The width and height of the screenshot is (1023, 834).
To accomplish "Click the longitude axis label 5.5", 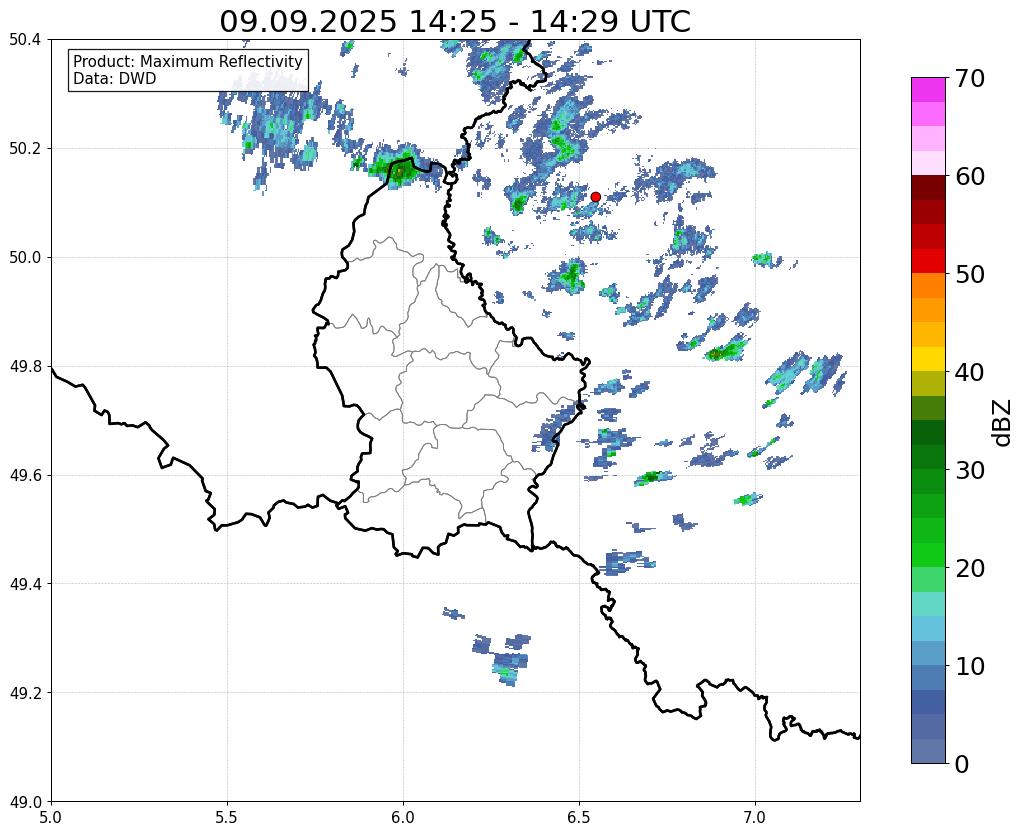I will [x=227, y=817].
